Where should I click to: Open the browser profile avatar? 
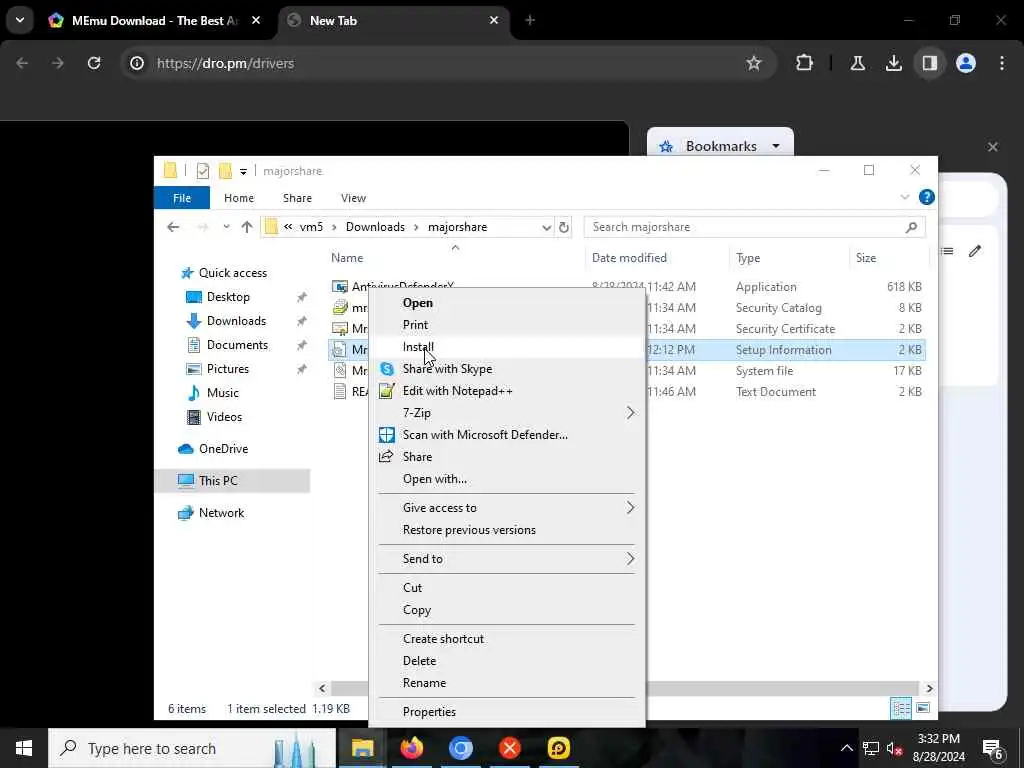966,63
